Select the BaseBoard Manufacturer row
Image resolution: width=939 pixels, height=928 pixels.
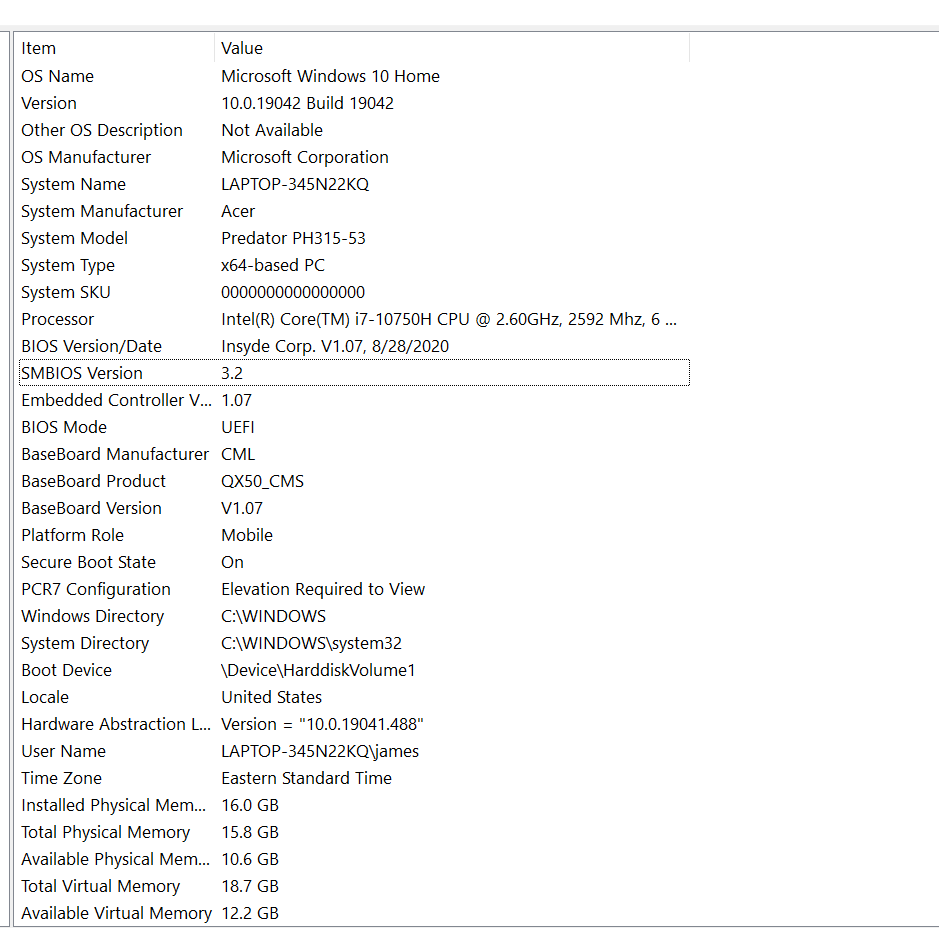[x=355, y=454]
